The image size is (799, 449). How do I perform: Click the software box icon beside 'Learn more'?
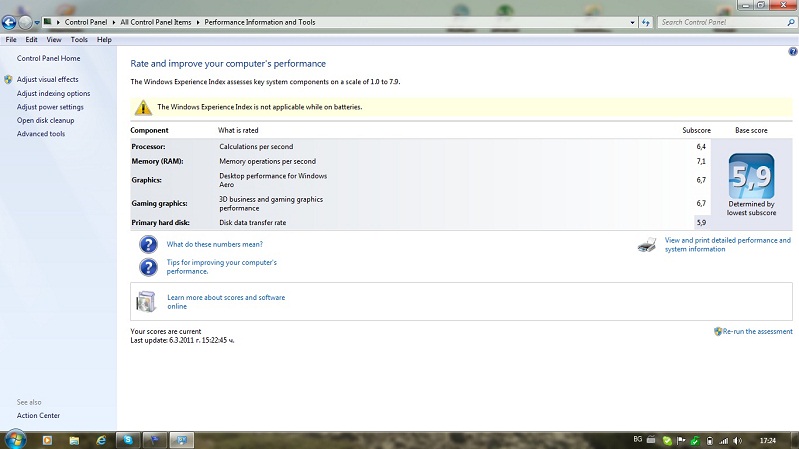point(147,301)
